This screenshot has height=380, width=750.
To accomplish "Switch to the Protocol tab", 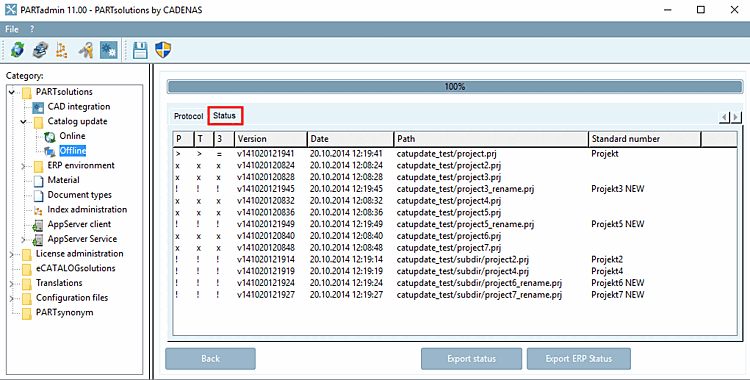I will [188, 116].
